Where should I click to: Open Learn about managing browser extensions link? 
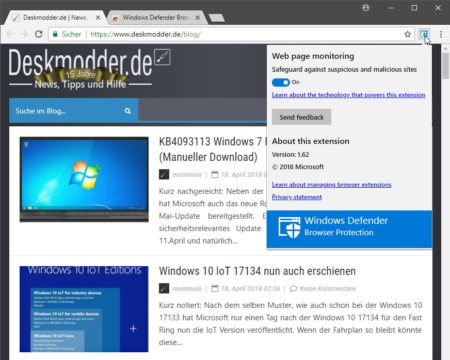coord(331,185)
